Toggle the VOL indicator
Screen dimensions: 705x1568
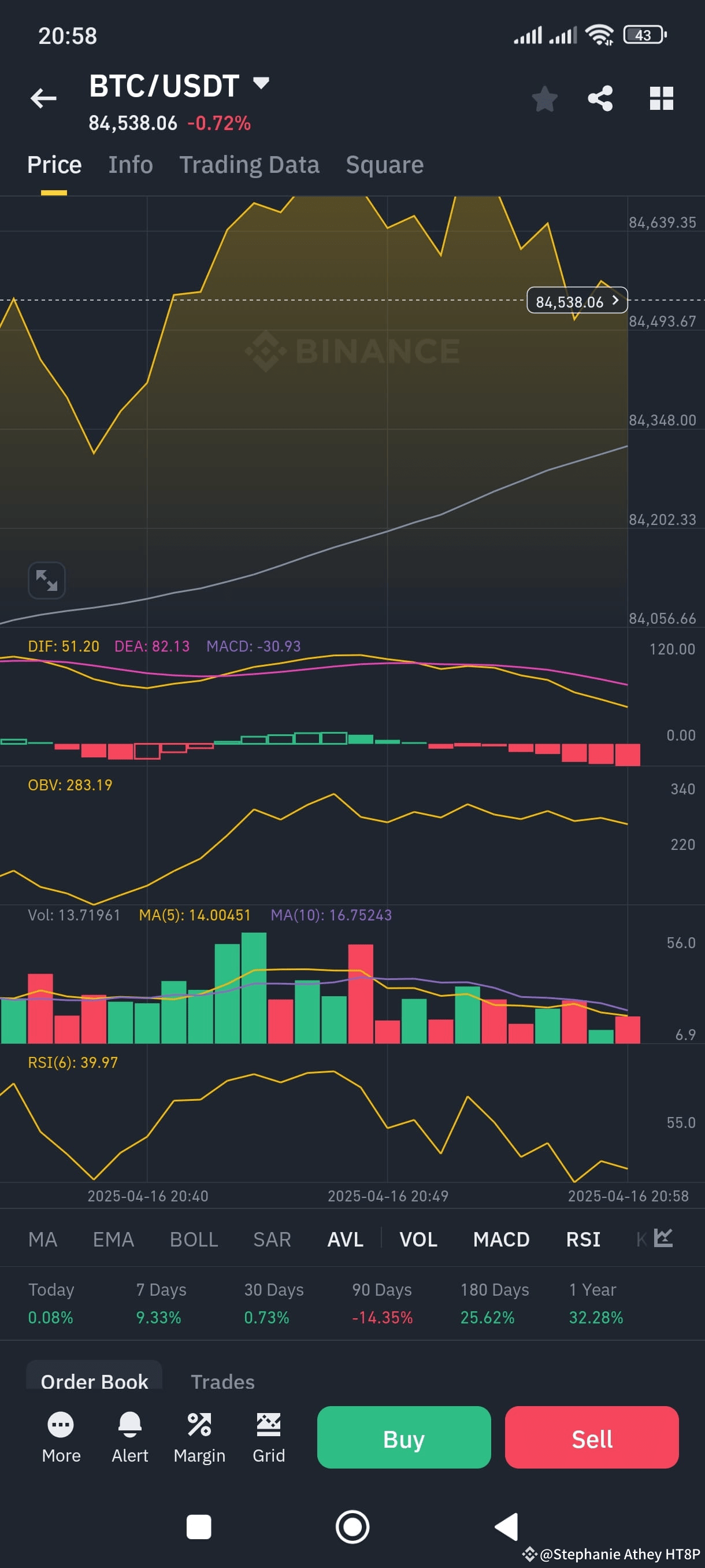pos(418,1239)
